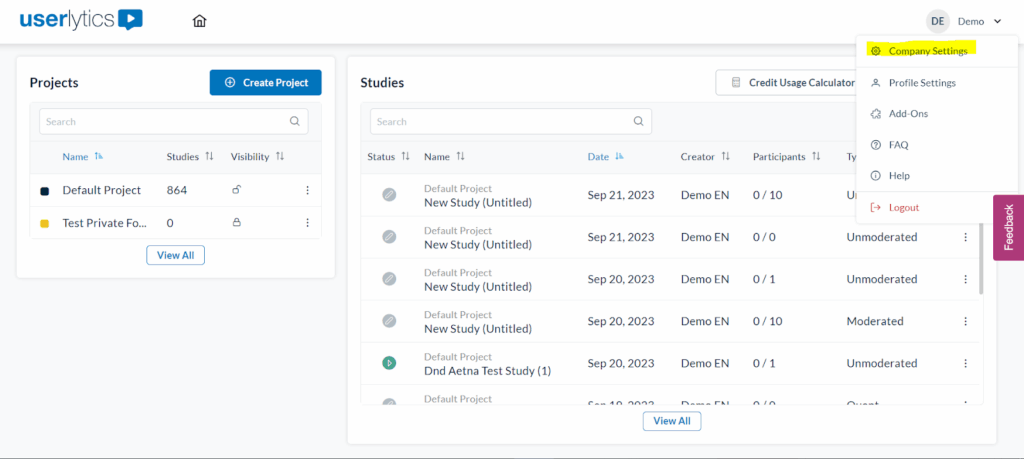Open the Feedback side tab
Image resolution: width=1024 pixels, height=459 pixels.
[x=1008, y=227]
